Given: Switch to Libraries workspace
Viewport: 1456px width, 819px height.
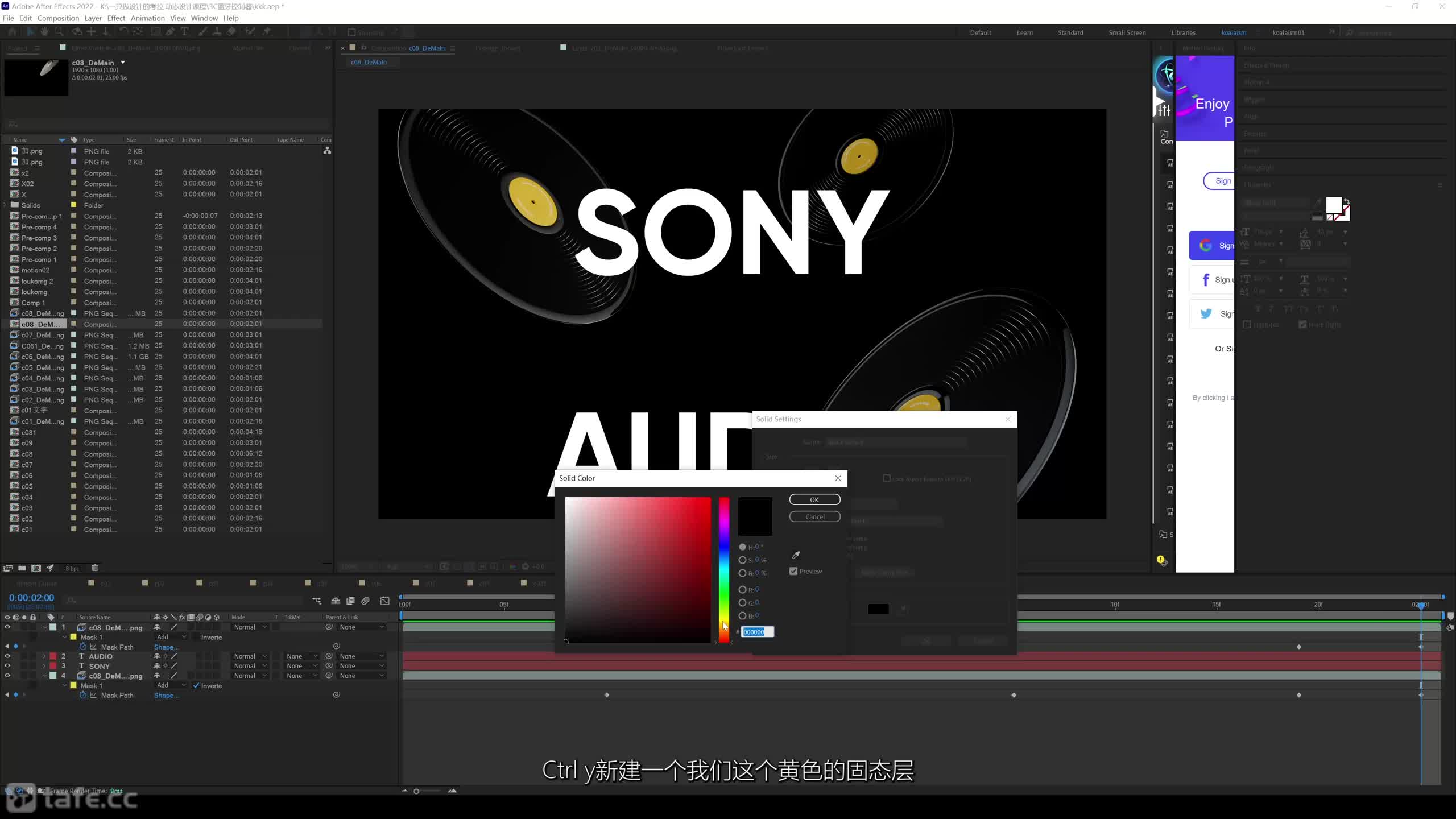Looking at the screenshot, I should coord(1183,32).
